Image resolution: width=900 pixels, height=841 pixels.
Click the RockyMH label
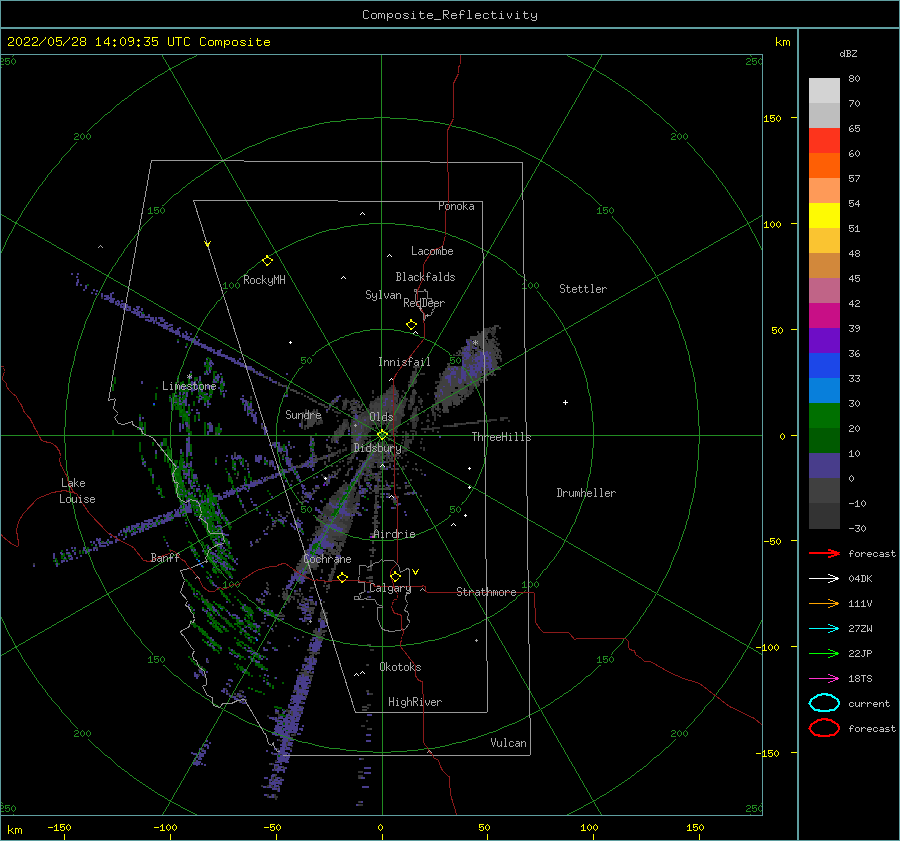coord(264,280)
